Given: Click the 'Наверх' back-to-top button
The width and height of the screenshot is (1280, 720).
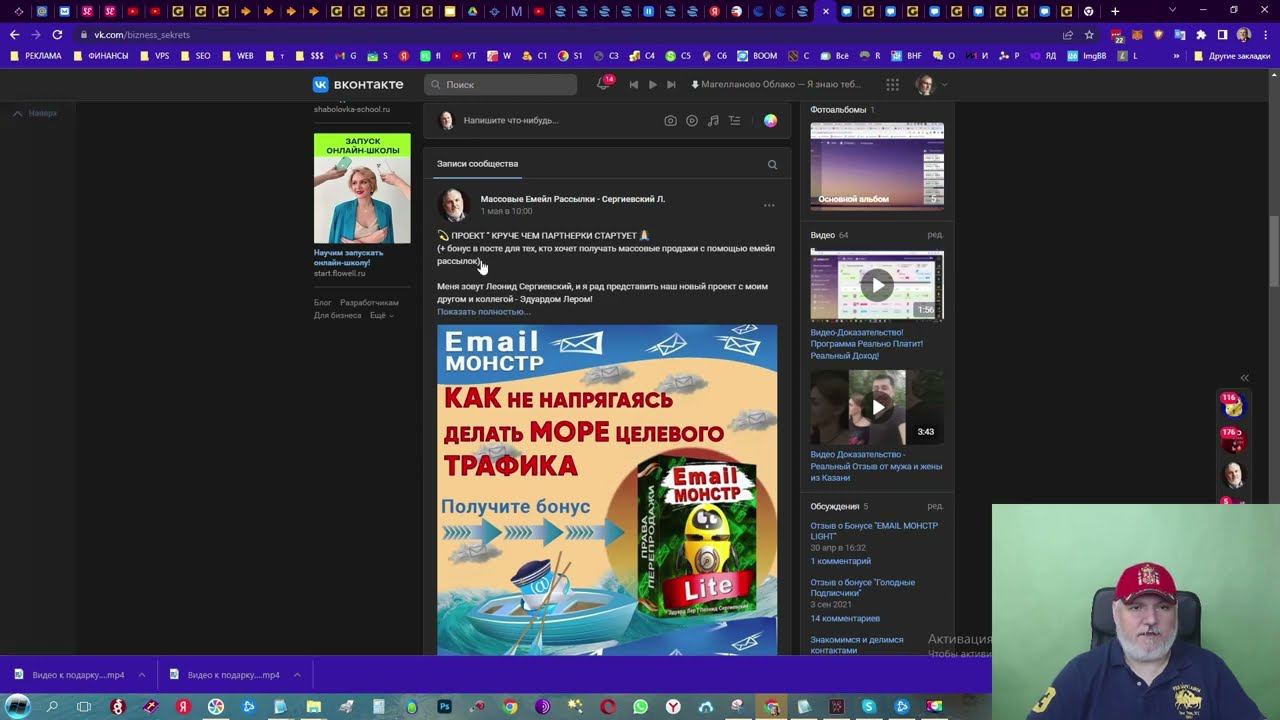Looking at the screenshot, I should pyautogui.click(x=35, y=113).
